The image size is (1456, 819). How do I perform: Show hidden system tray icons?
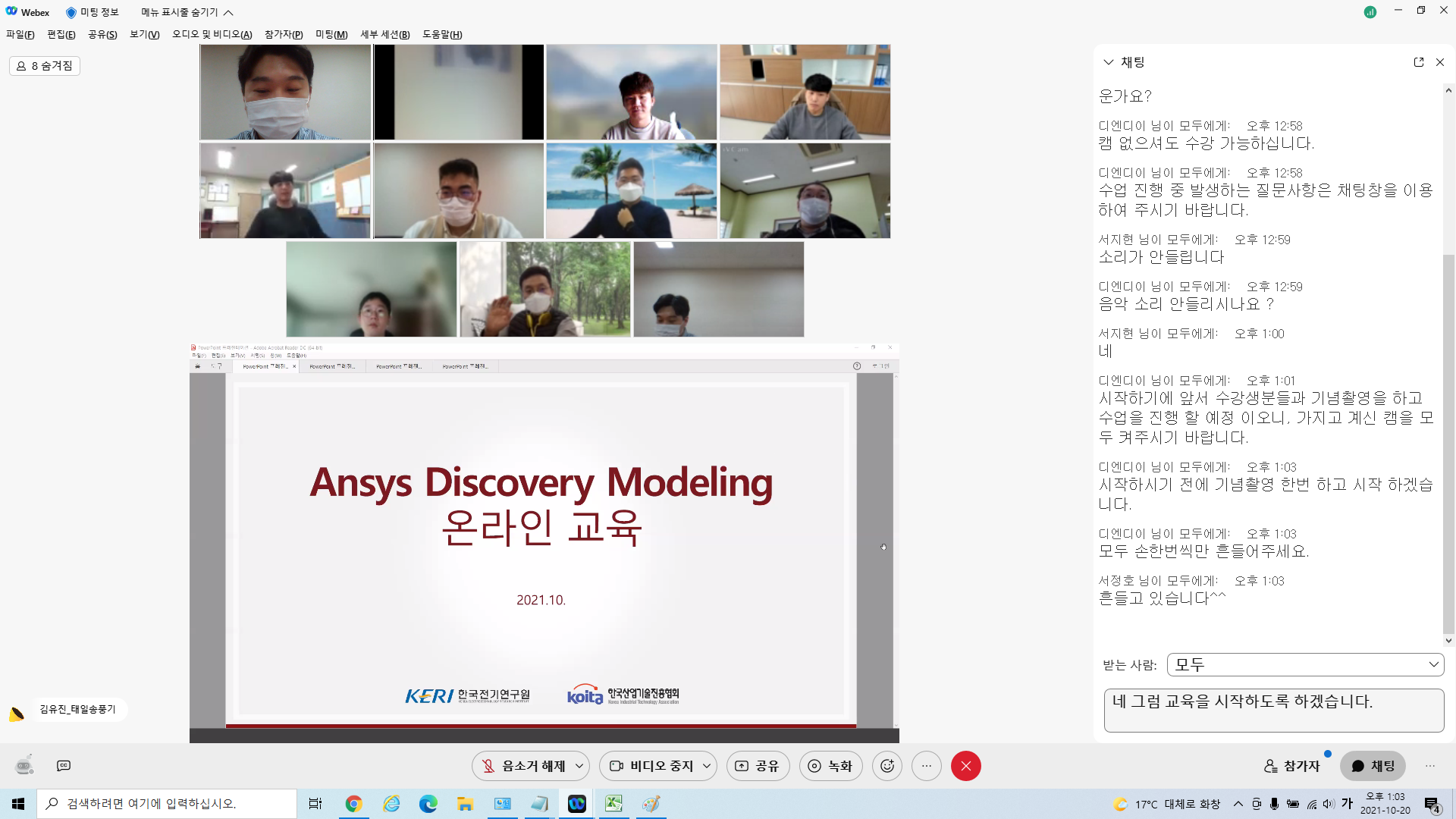pos(1238,804)
